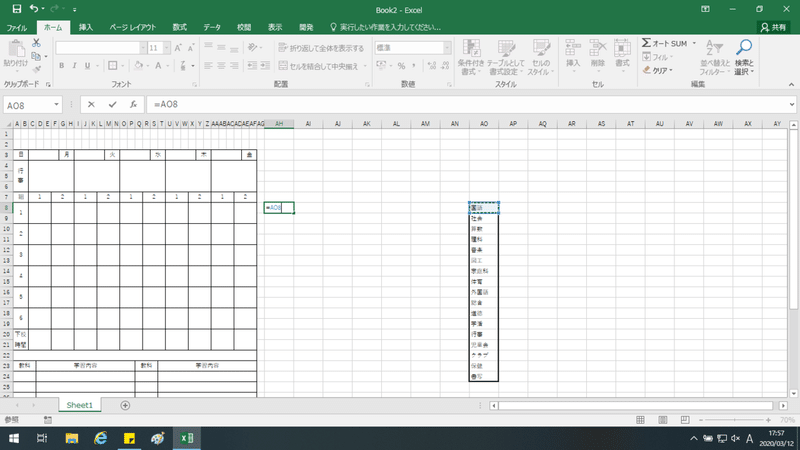Viewport: 800px width, 450px height.
Task: Click the percent style icon
Action: [x=401, y=66]
